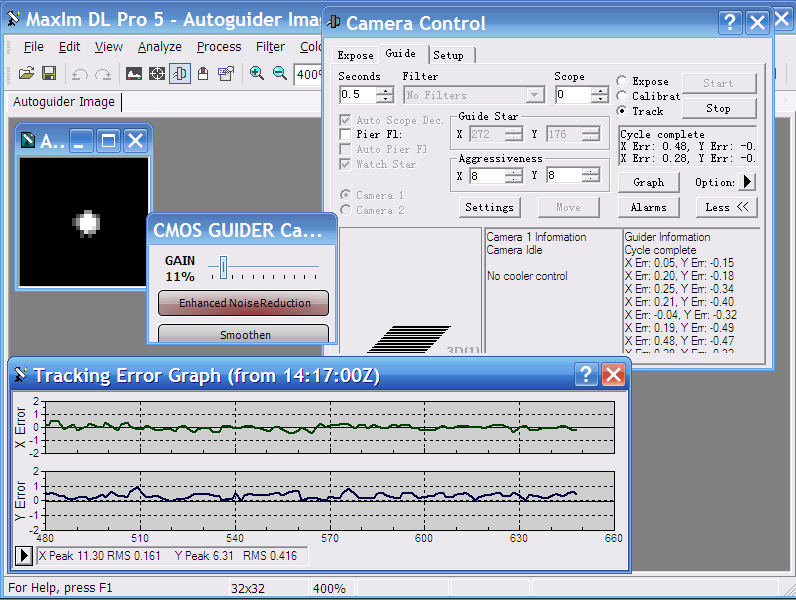The height and width of the screenshot is (600, 796).
Task: Toggle the Pier Flip checkbox
Action: coord(345,135)
